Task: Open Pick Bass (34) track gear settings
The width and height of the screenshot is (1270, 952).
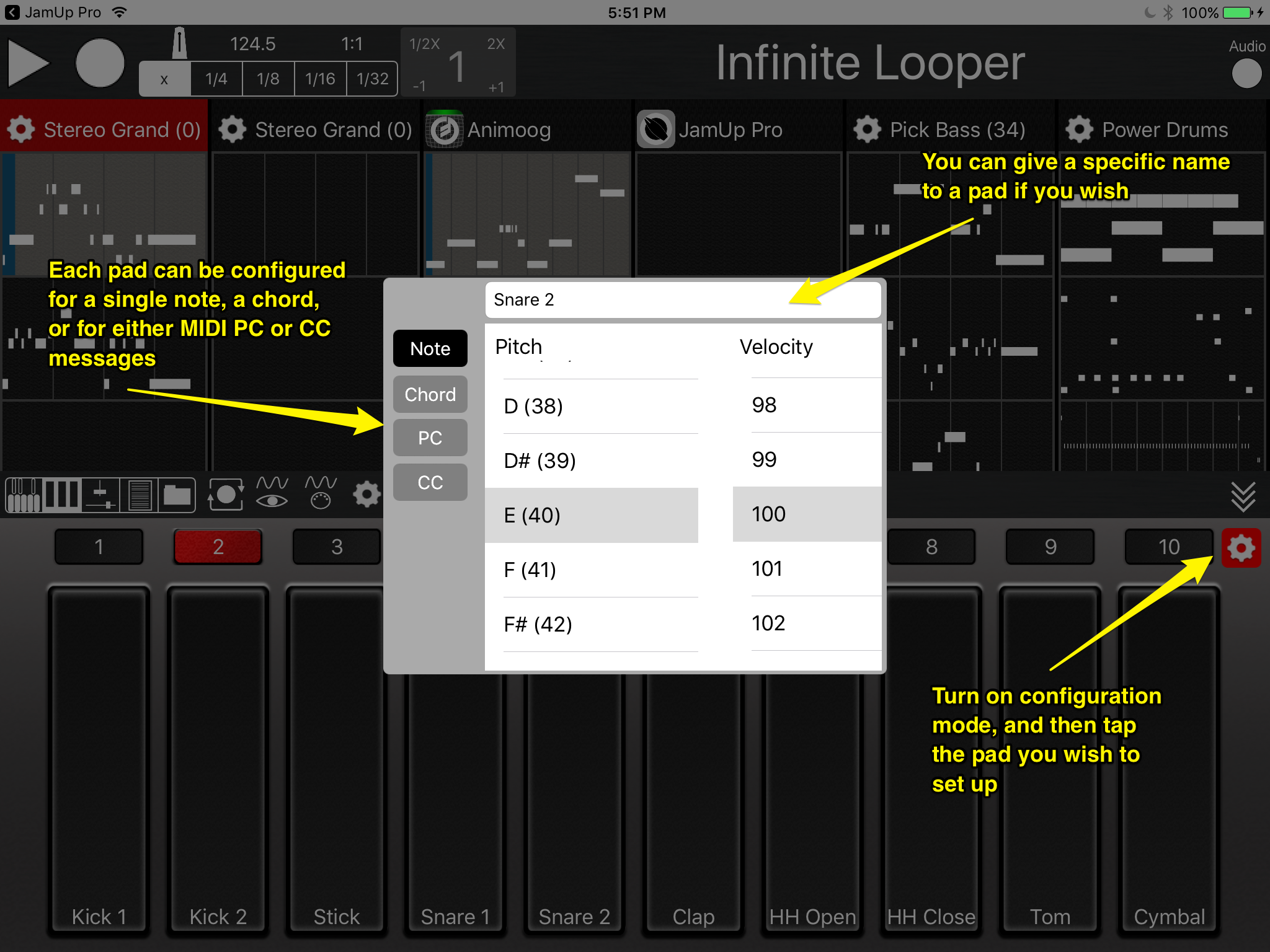Action: [868, 130]
